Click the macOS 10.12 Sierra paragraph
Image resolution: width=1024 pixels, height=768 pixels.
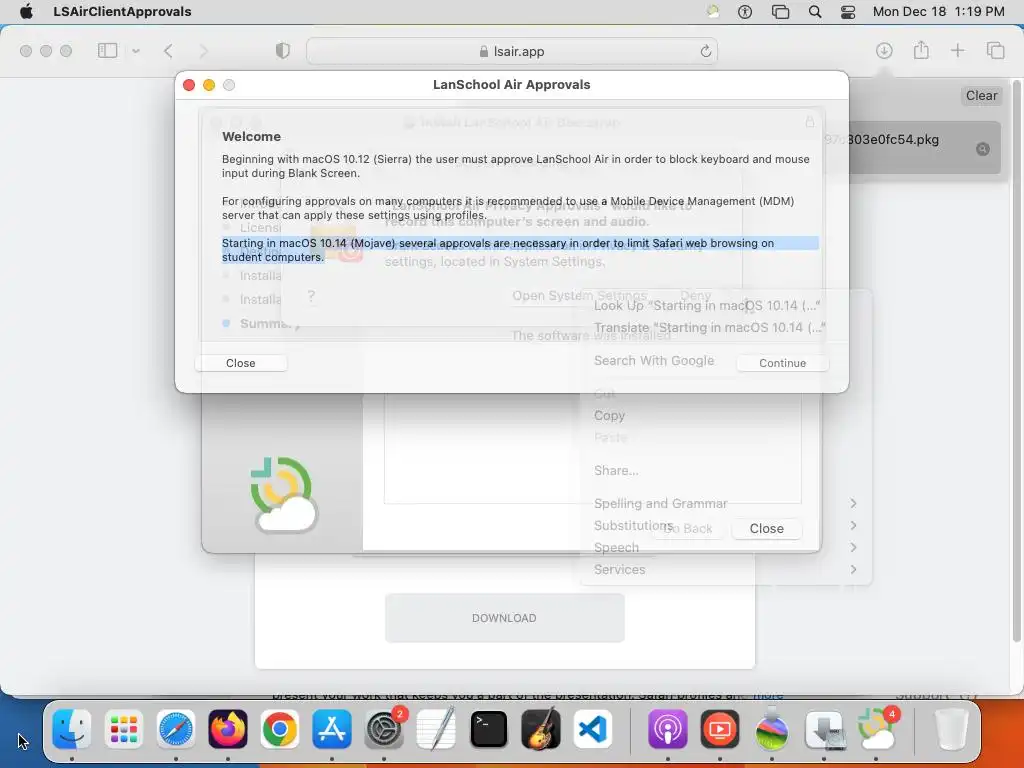pos(515,166)
